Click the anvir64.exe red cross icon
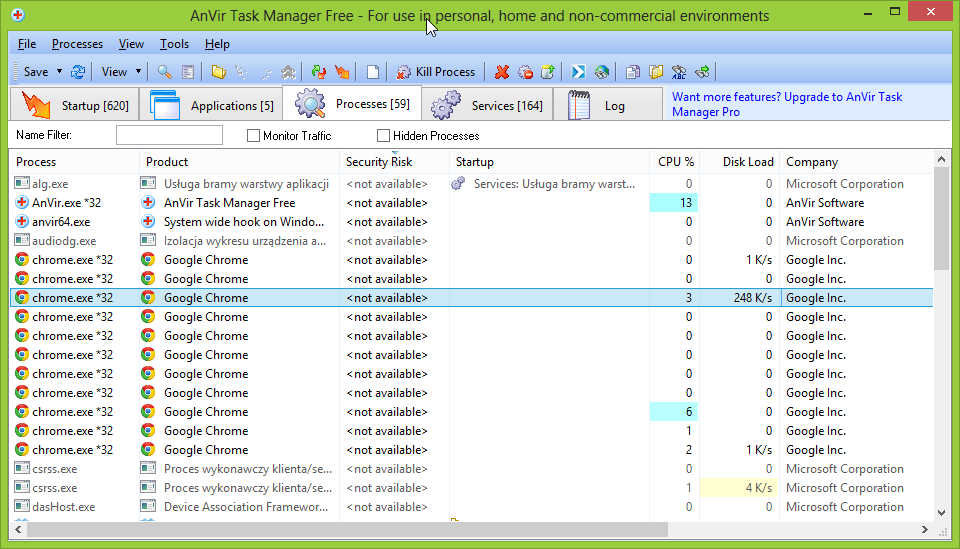The height and width of the screenshot is (549, 960). pyautogui.click(x=22, y=222)
